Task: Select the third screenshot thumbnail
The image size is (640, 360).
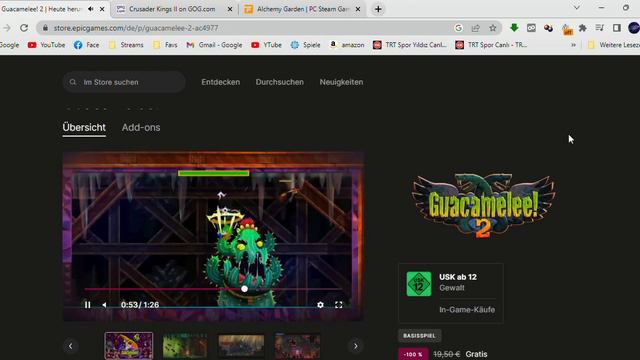Action: point(241,346)
